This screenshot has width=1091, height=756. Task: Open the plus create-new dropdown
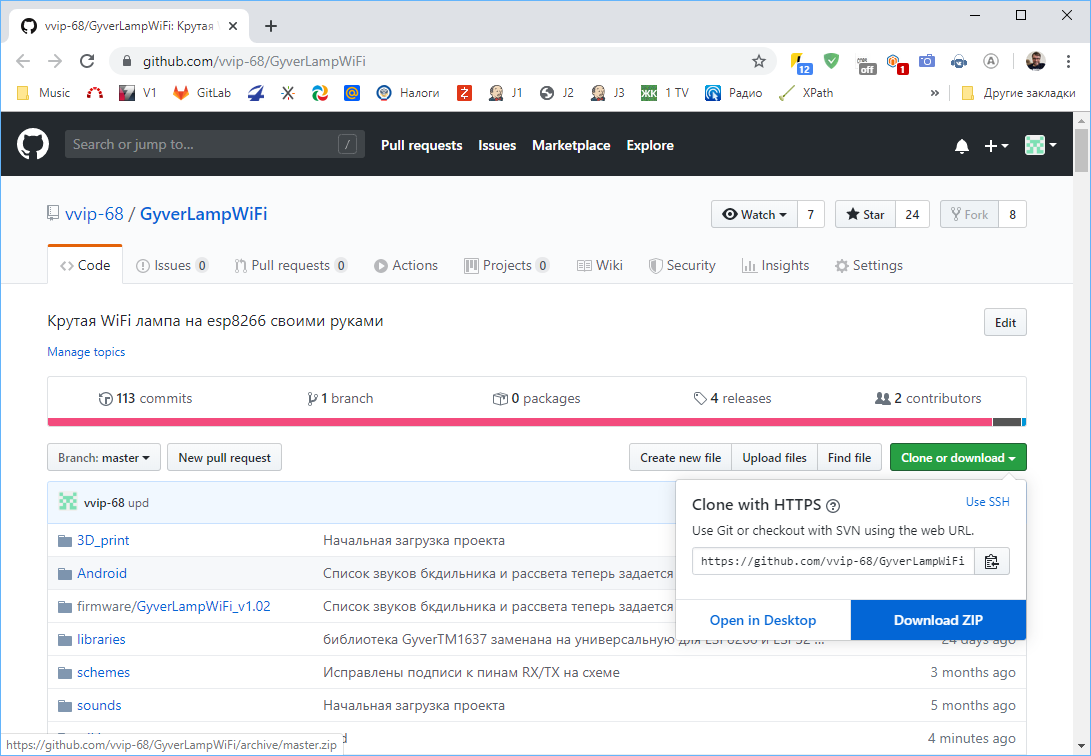point(996,145)
